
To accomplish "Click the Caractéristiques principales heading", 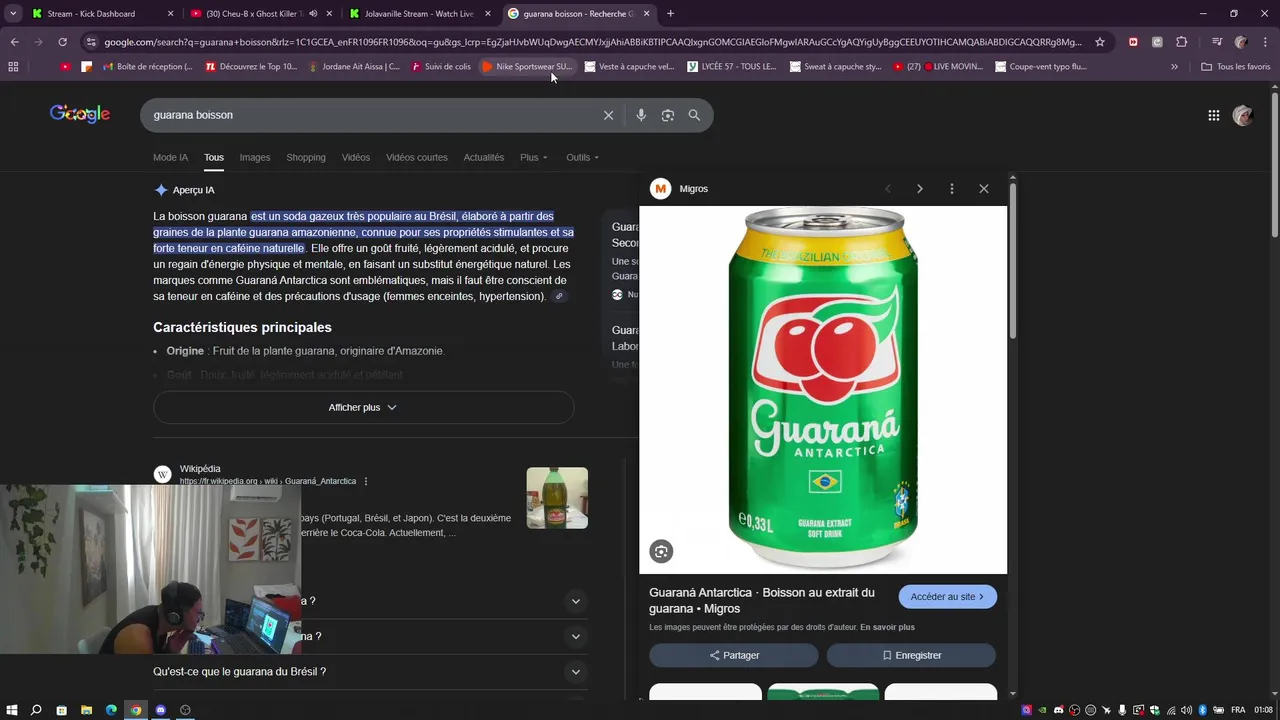I will pos(242,327).
